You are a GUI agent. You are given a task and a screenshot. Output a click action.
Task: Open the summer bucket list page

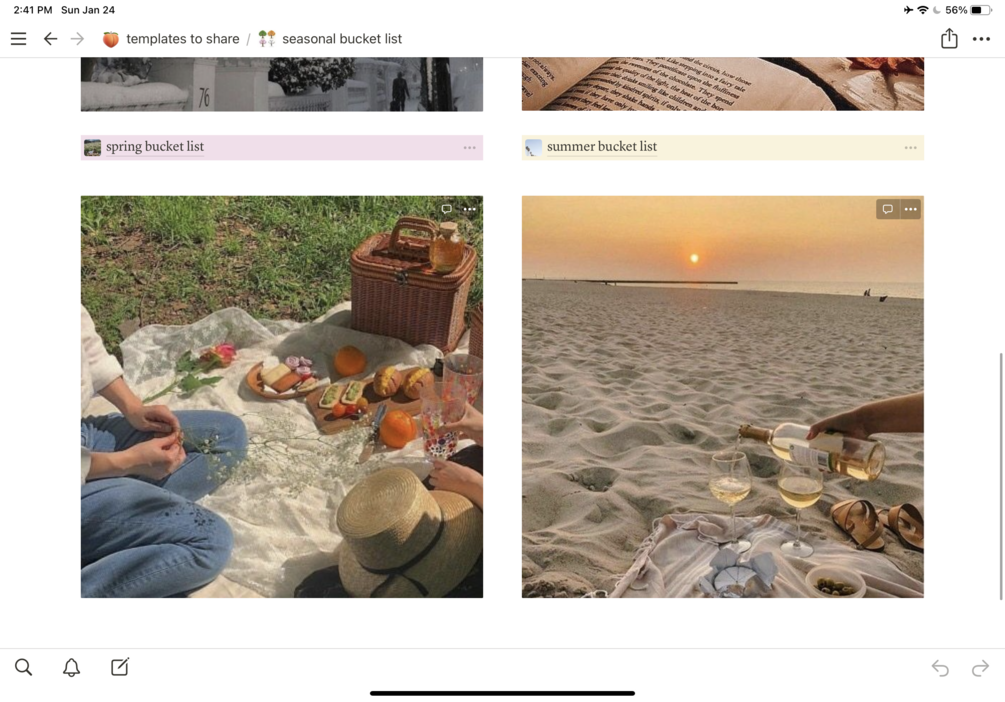[602, 147]
